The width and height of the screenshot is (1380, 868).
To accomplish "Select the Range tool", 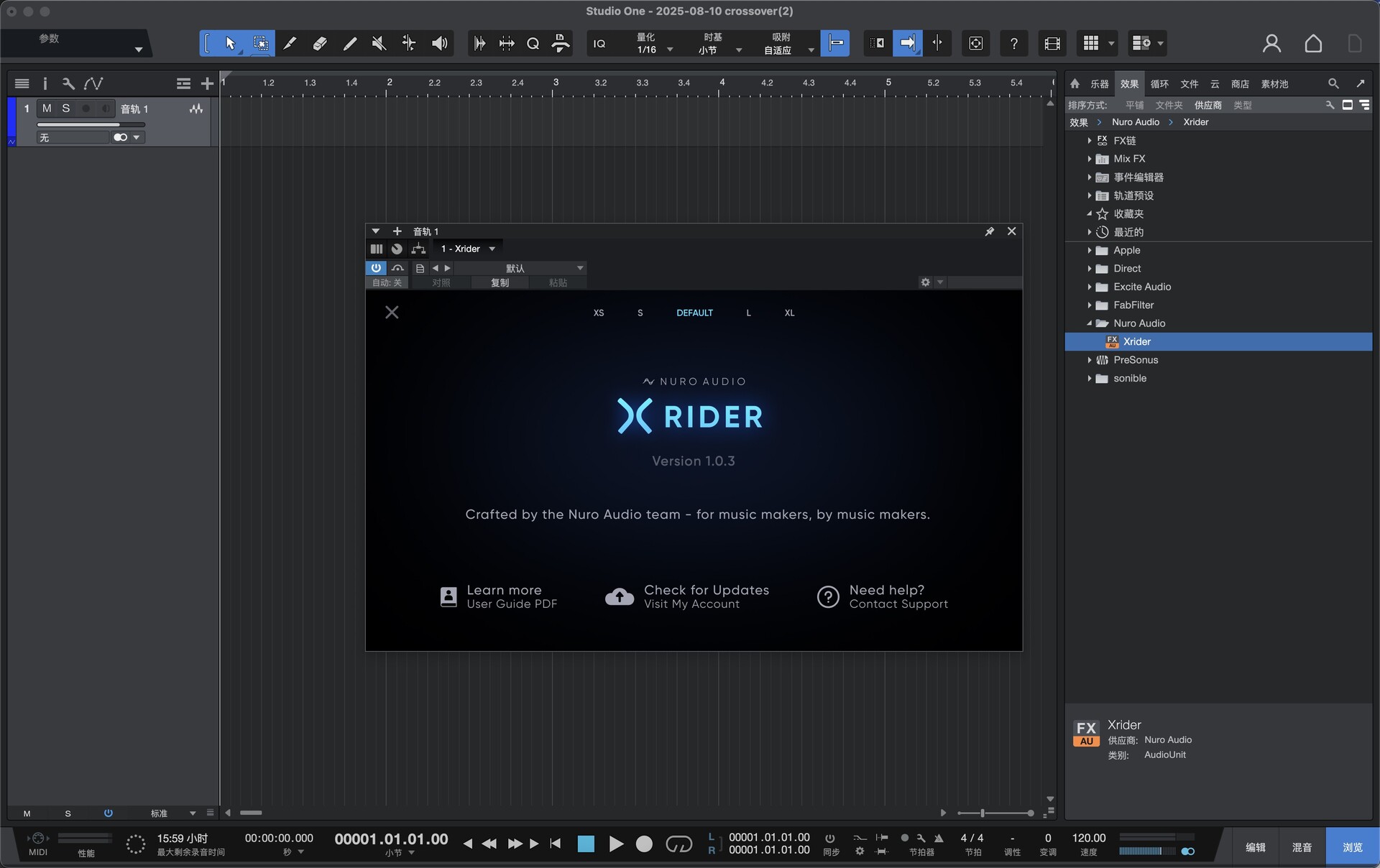I will click(260, 44).
